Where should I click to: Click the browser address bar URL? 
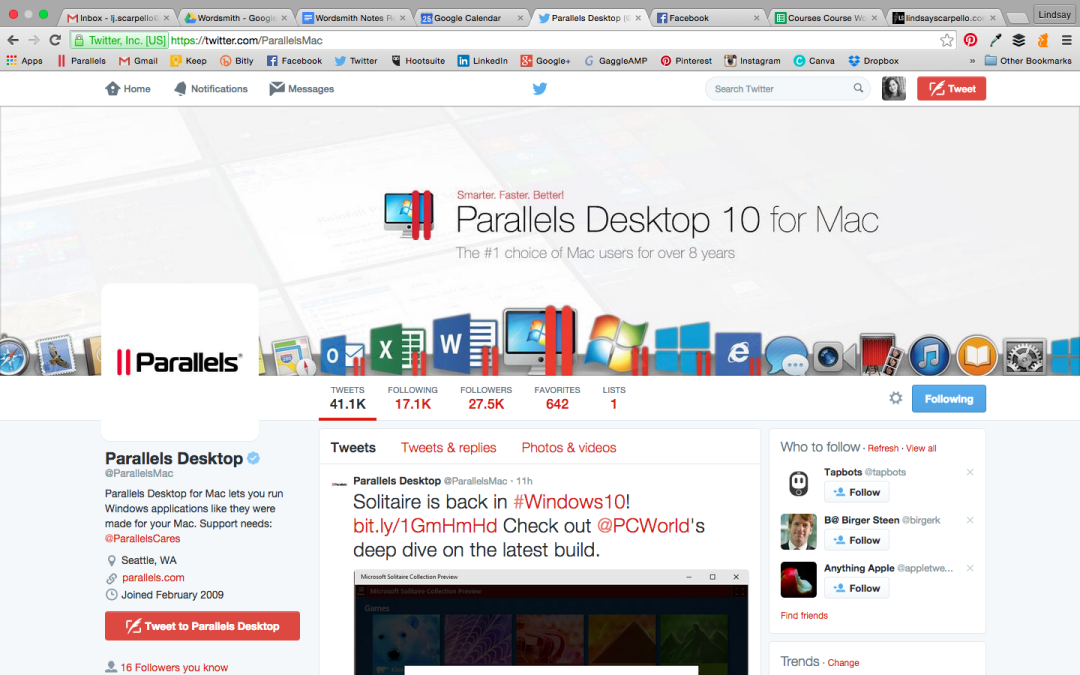click(247, 40)
